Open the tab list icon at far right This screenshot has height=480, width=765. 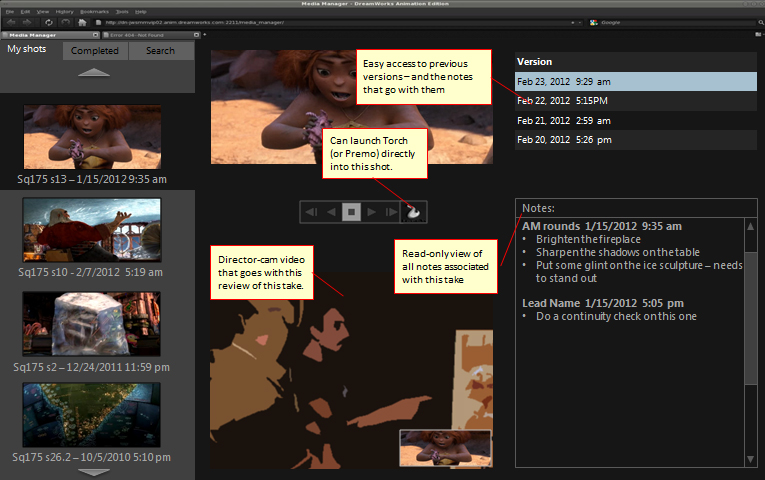(x=758, y=35)
